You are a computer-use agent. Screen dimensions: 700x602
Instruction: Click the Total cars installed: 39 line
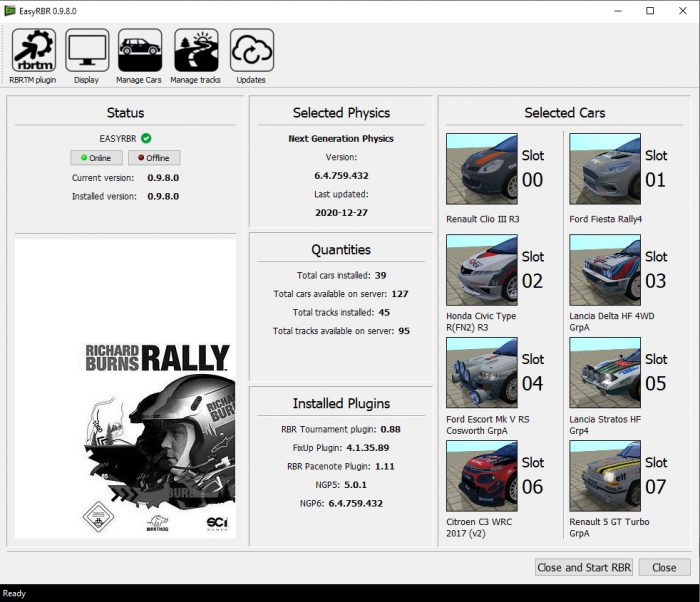coord(341,276)
